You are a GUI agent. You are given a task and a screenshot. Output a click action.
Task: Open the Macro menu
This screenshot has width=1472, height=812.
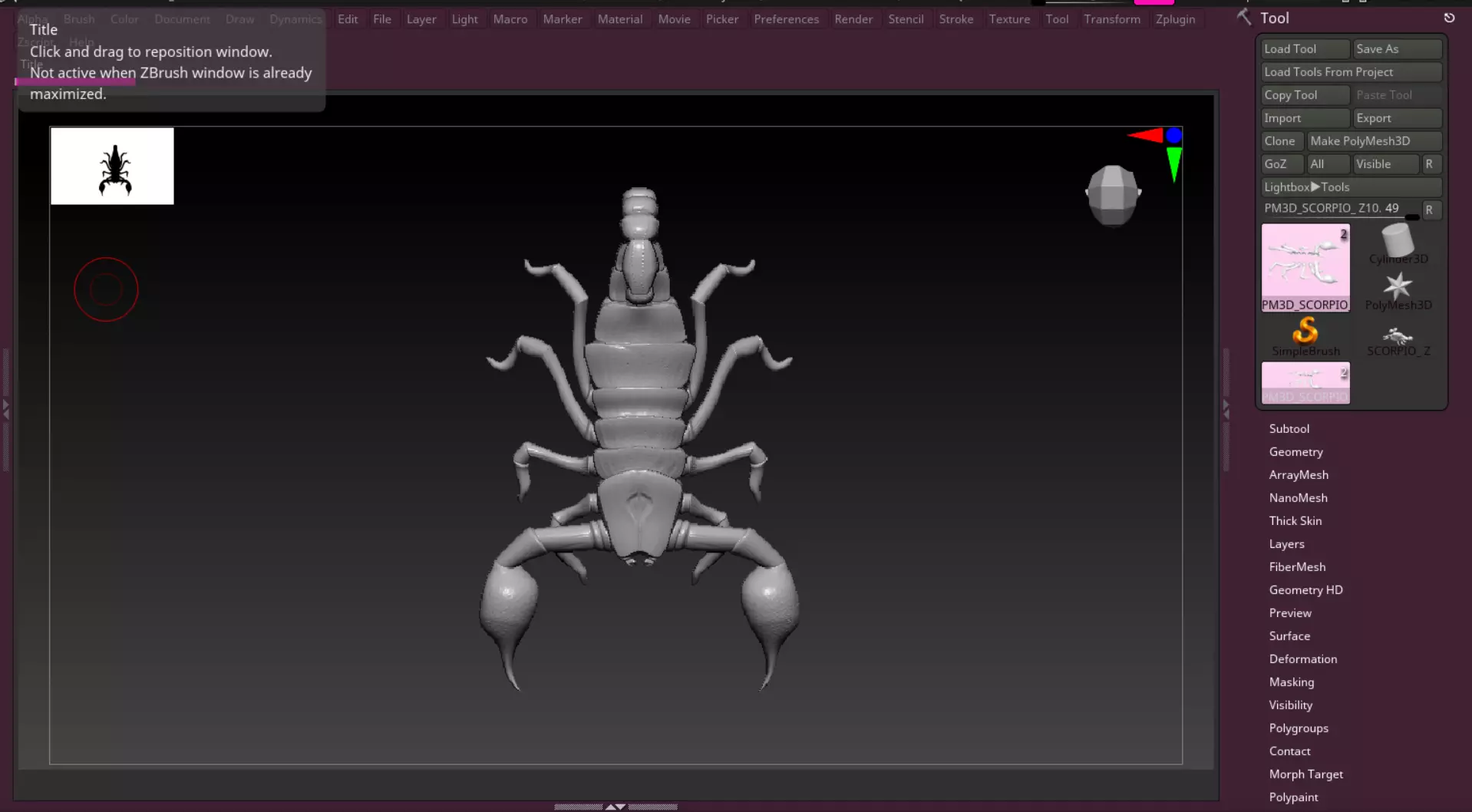coord(510,19)
